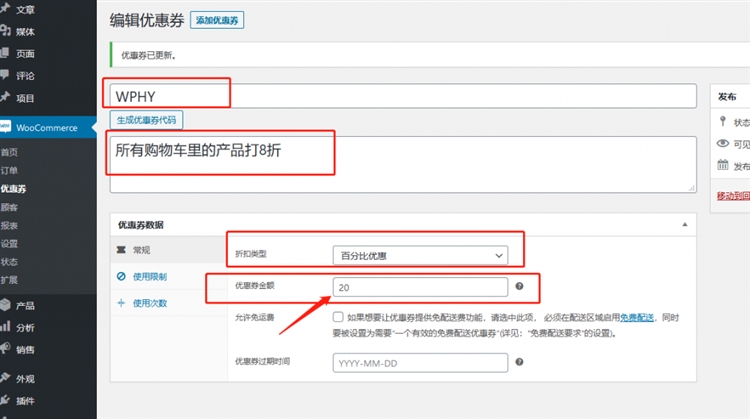750x419 pixels.
Task: Click the help icon beside expiry date field
Action: coord(519,362)
